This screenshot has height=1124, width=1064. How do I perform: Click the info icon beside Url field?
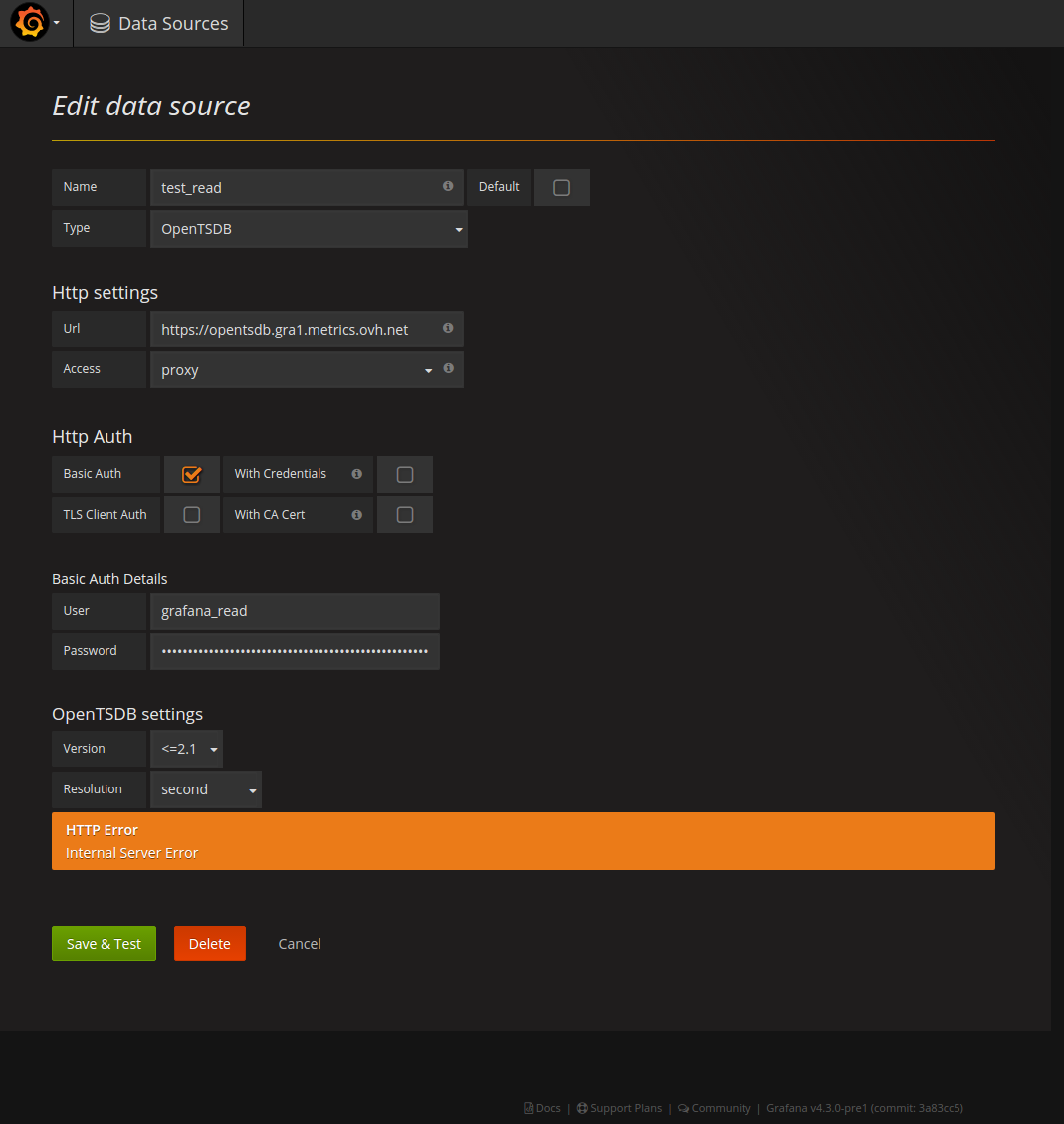click(448, 328)
